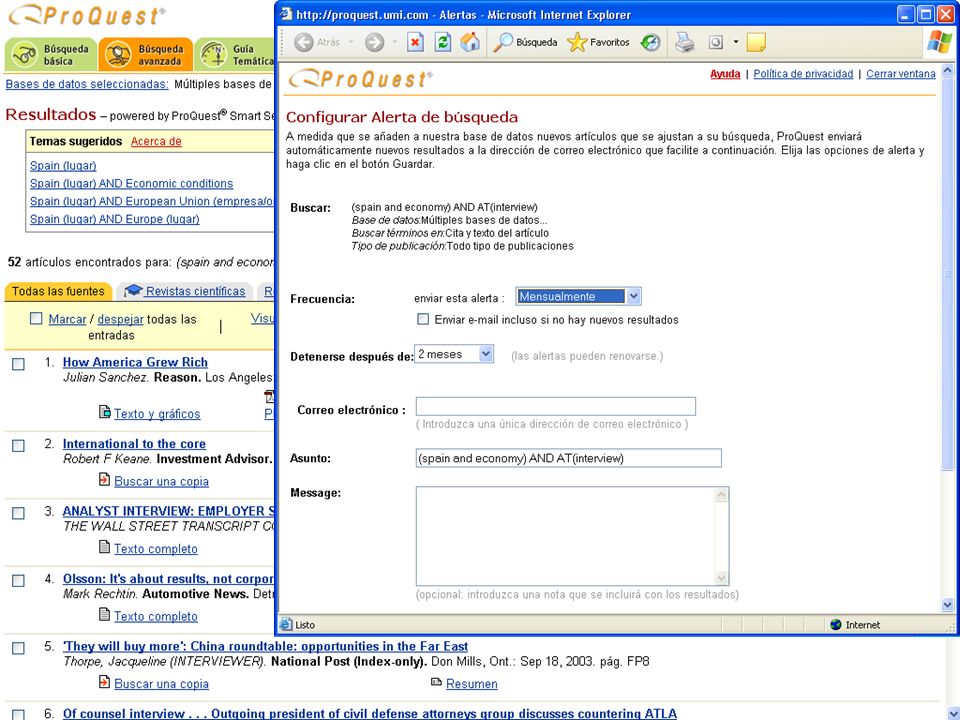Open article "'They will buy more': China roundtable"
960x720 pixels.
click(265, 646)
